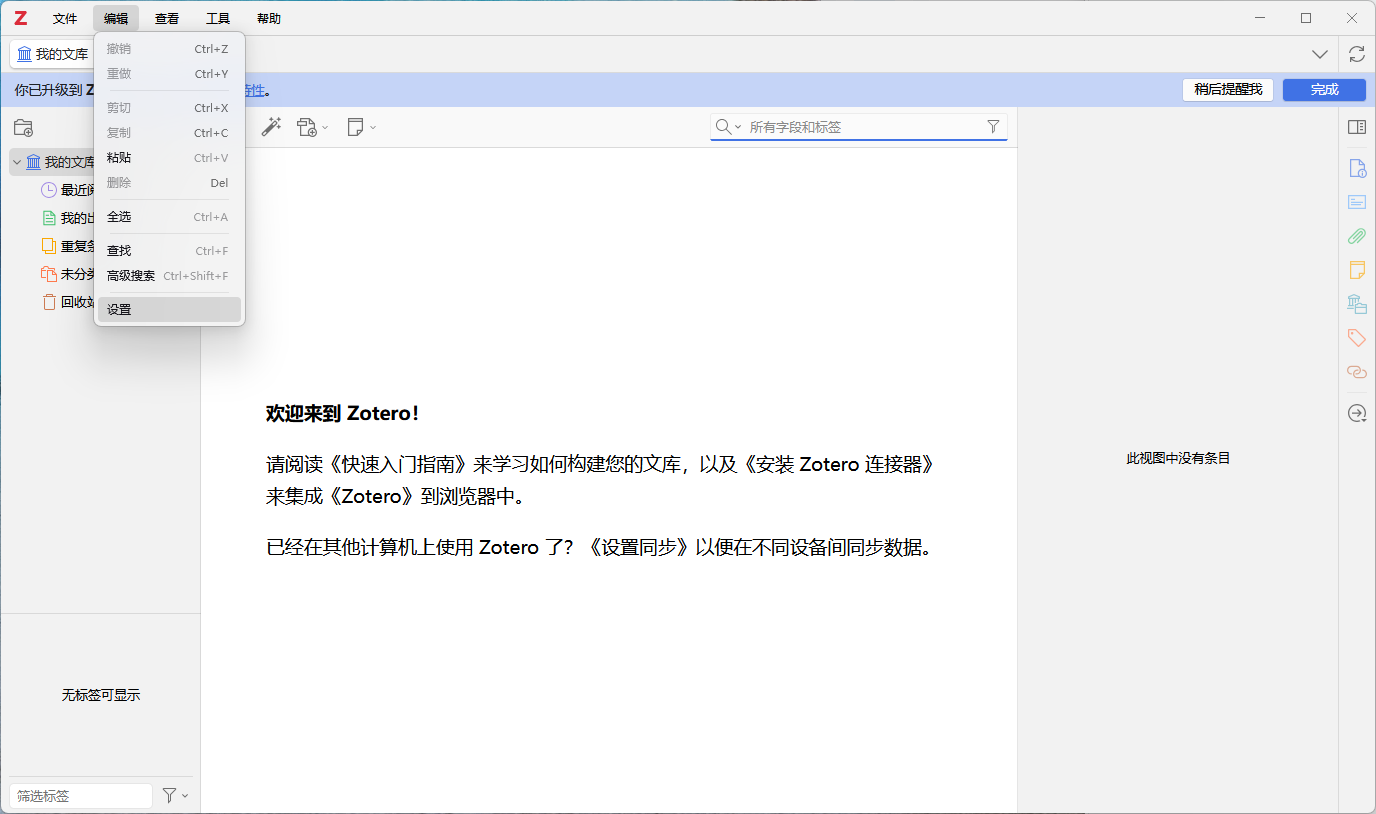Click the new note toolbar icon
Screen dimensions: 1376x814
click(355, 127)
